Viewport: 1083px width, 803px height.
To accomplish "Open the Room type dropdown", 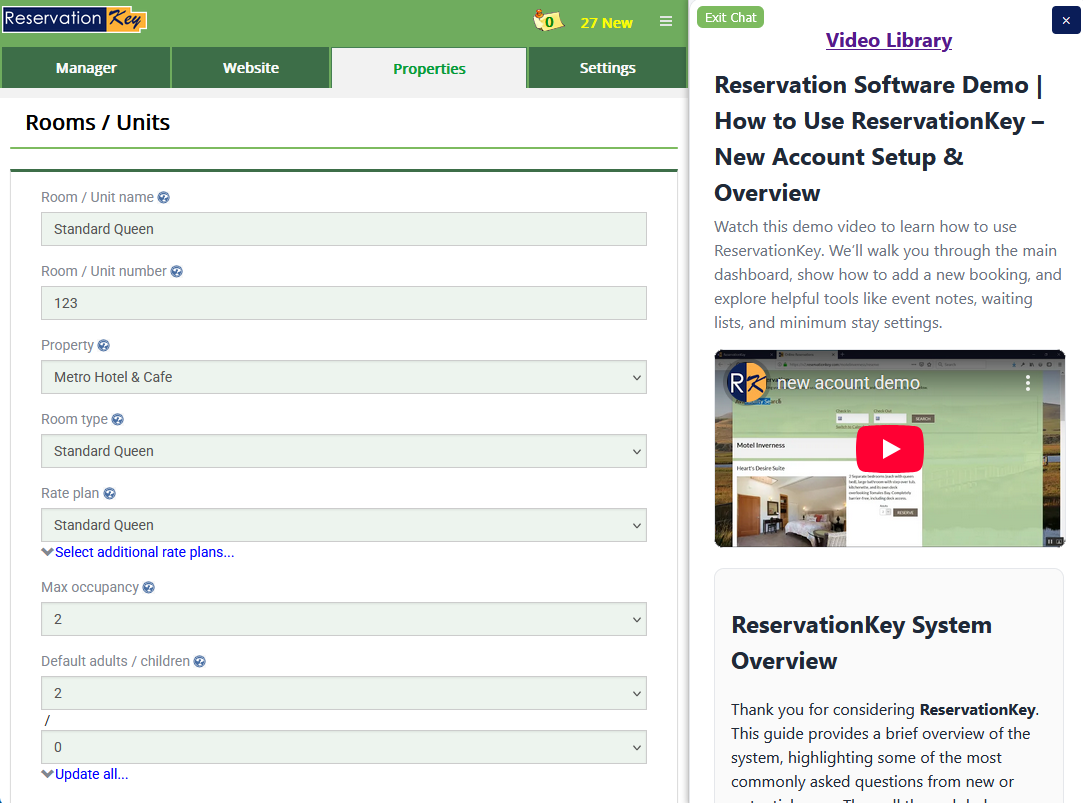I will coord(343,451).
